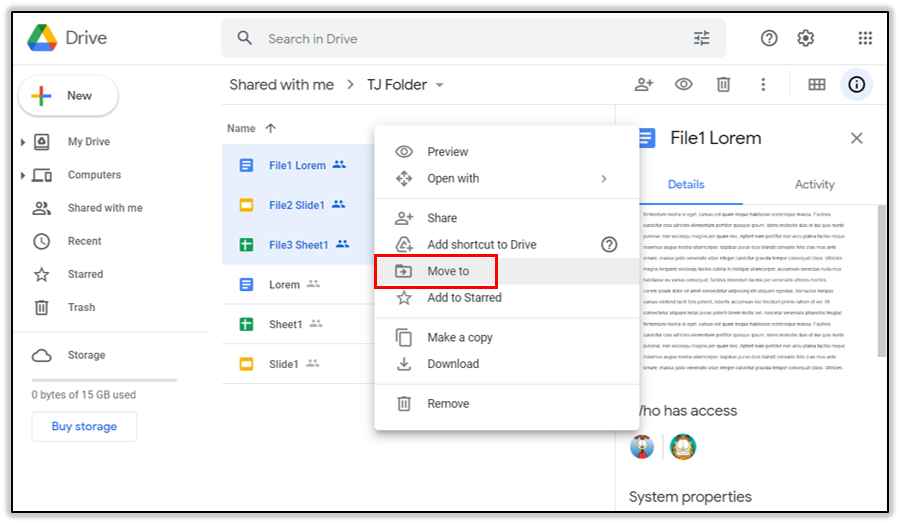Image resolution: width=900 pixels, height=524 pixels.
Task: Expand Computers tree arrow
Action: (23, 175)
